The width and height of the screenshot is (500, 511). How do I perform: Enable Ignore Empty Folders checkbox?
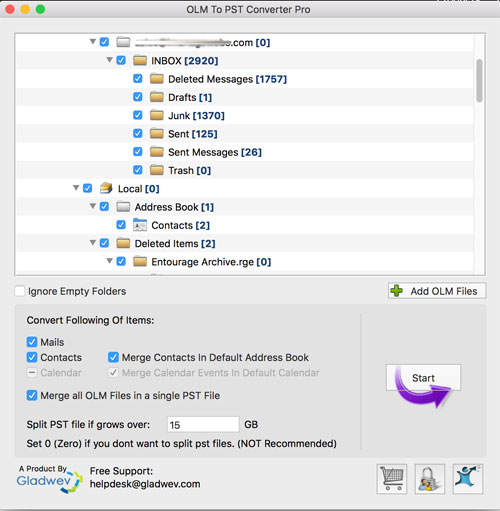click(20, 291)
